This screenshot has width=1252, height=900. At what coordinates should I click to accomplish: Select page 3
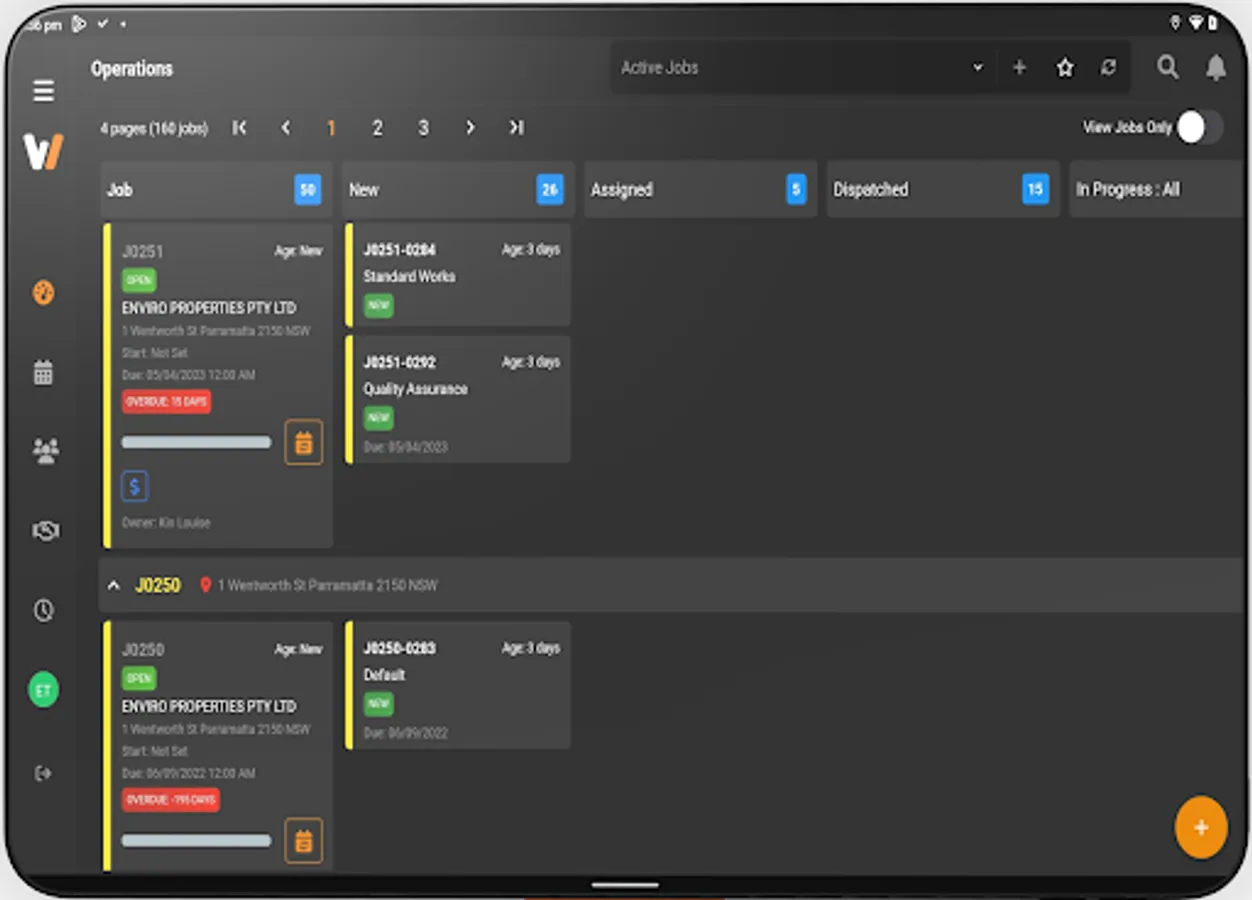(423, 128)
